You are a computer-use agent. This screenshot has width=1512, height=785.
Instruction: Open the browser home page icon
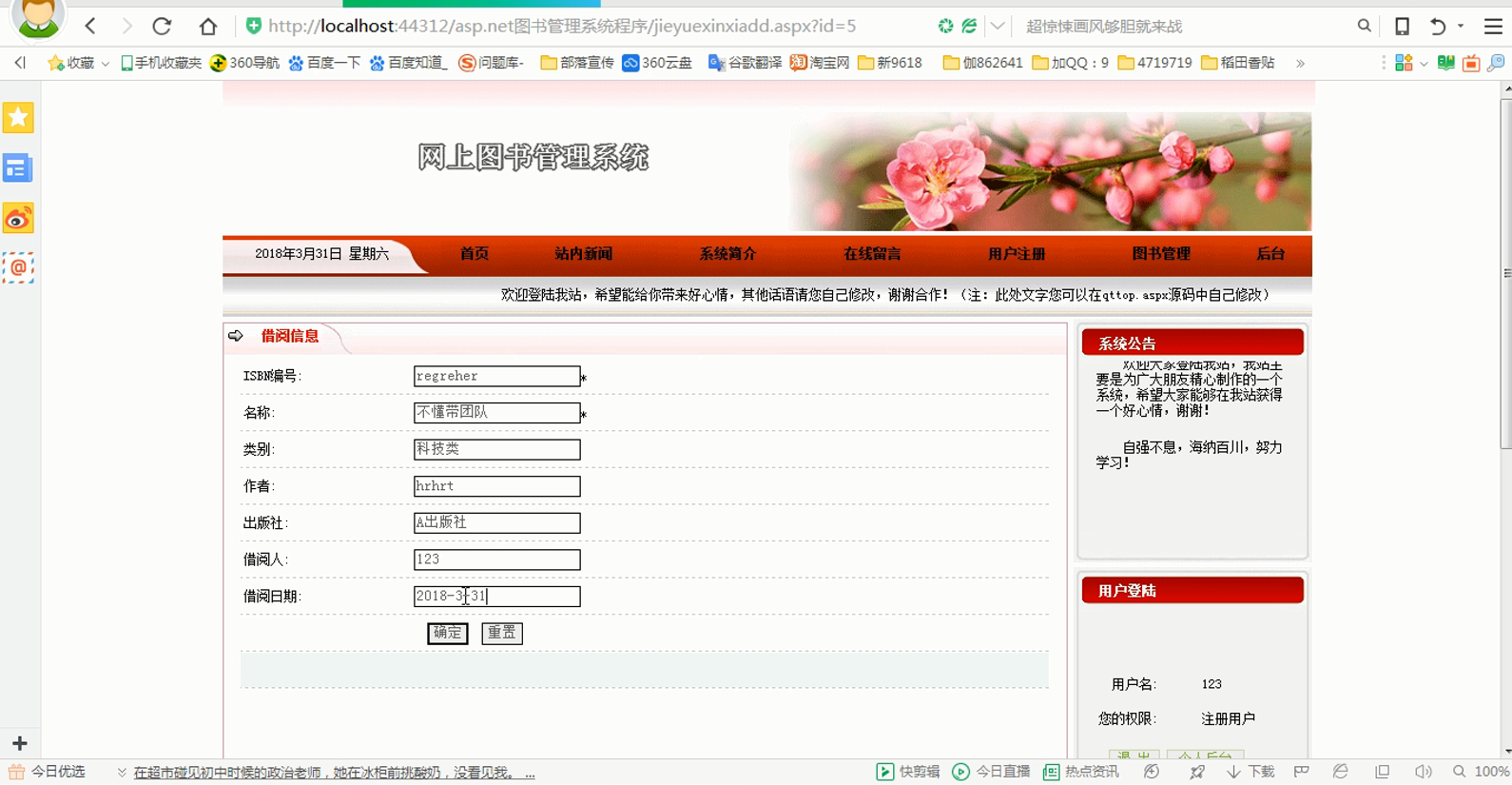coord(208,26)
